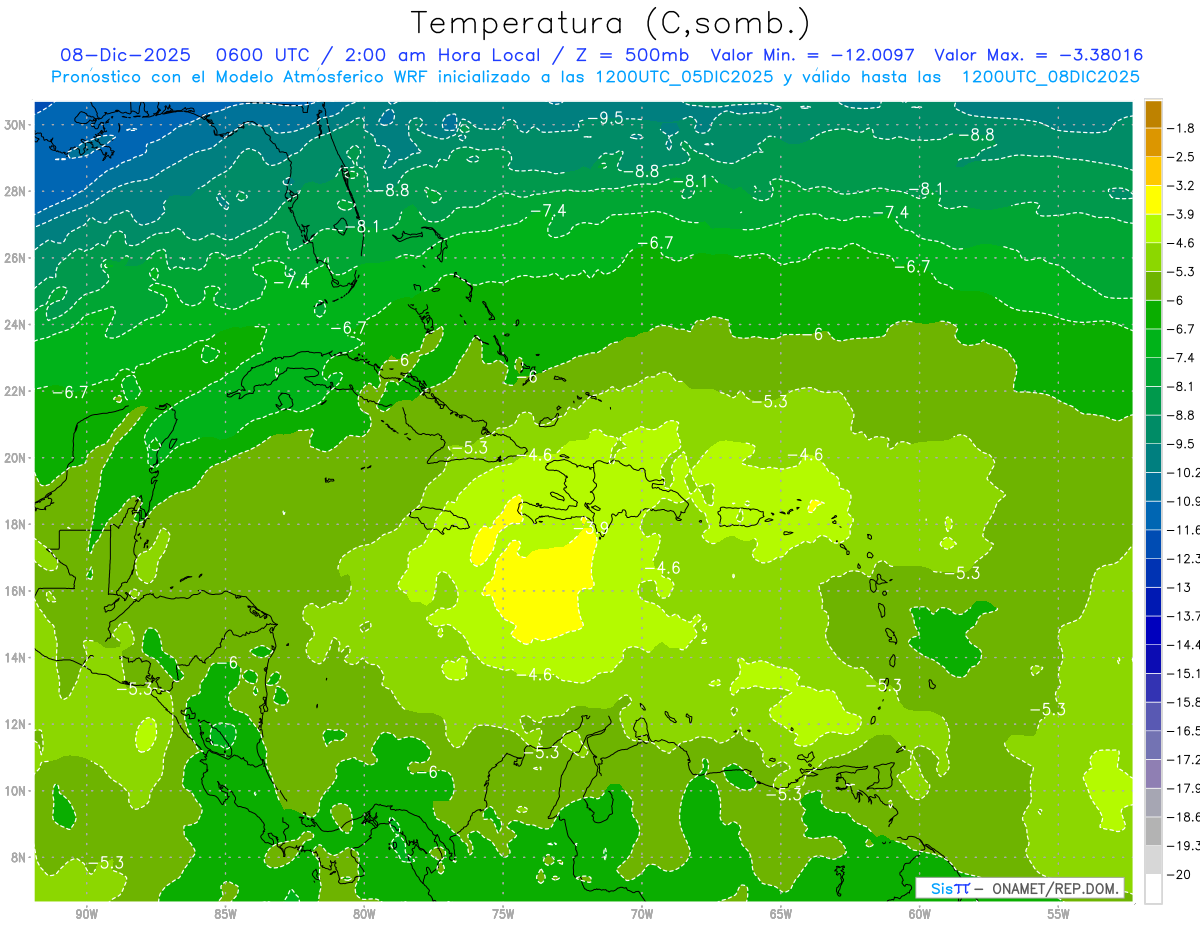Click the color bar segment between -2.5 and -3.2
The width and height of the screenshot is (1200, 927).
[1153, 172]
